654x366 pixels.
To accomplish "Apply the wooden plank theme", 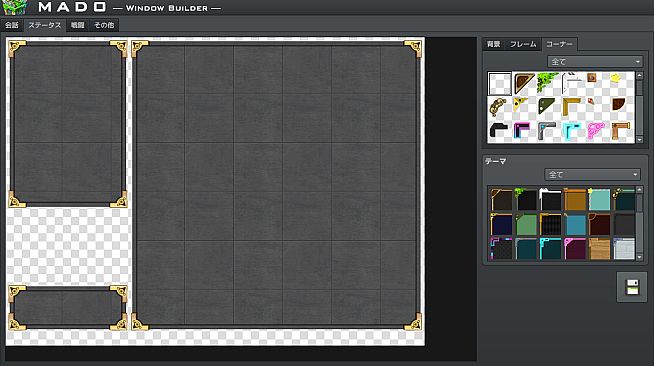I will click(599, 249).
